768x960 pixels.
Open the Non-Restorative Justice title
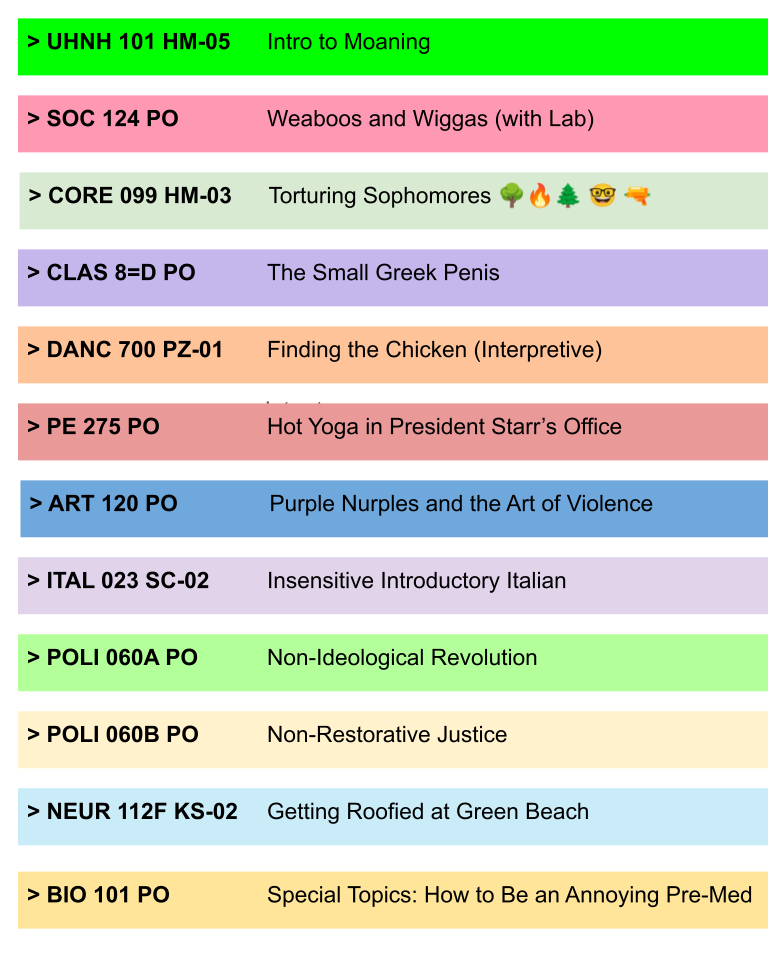pyautogui.click(x=387, y=735)
